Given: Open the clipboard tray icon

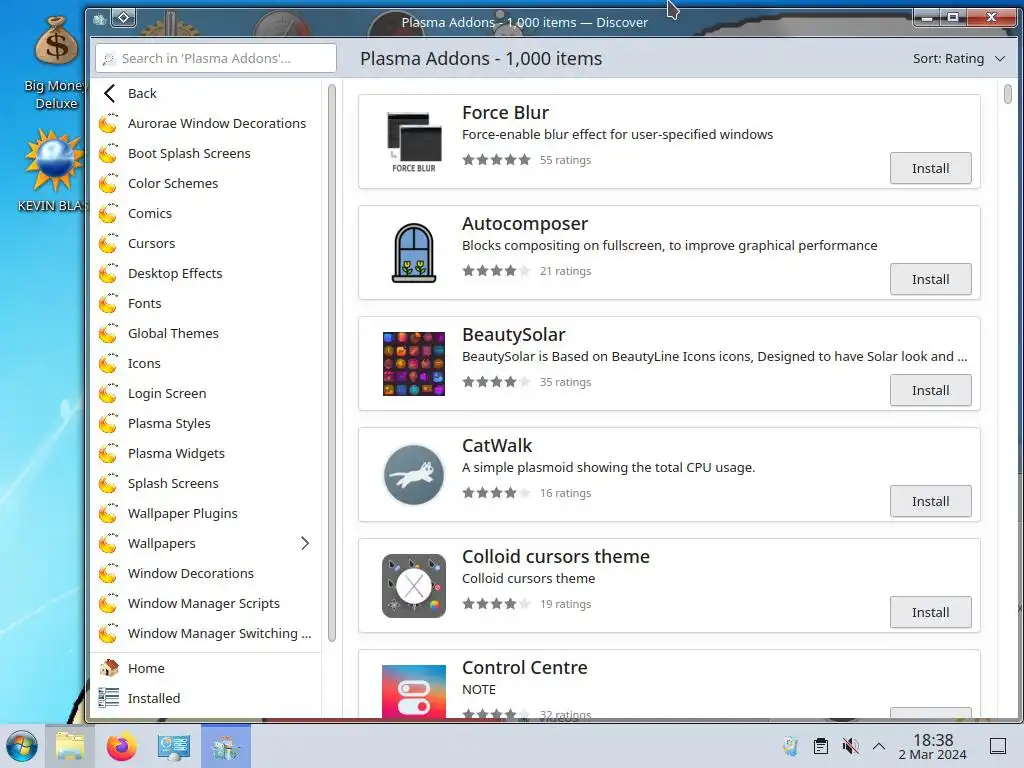Looking at the screenshot, I should point(820,746).
